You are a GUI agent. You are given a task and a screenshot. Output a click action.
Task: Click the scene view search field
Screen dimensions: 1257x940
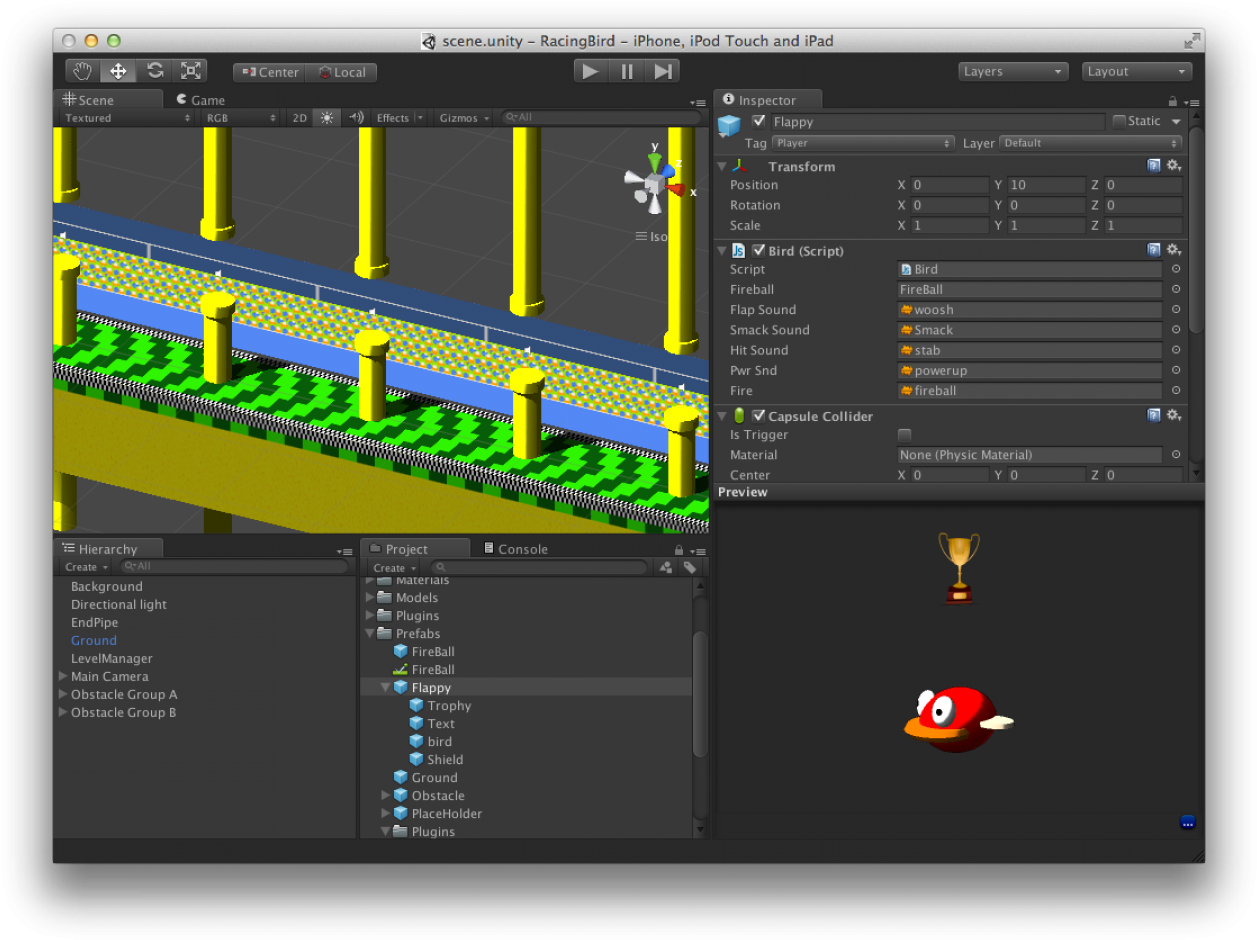point(600,118)
